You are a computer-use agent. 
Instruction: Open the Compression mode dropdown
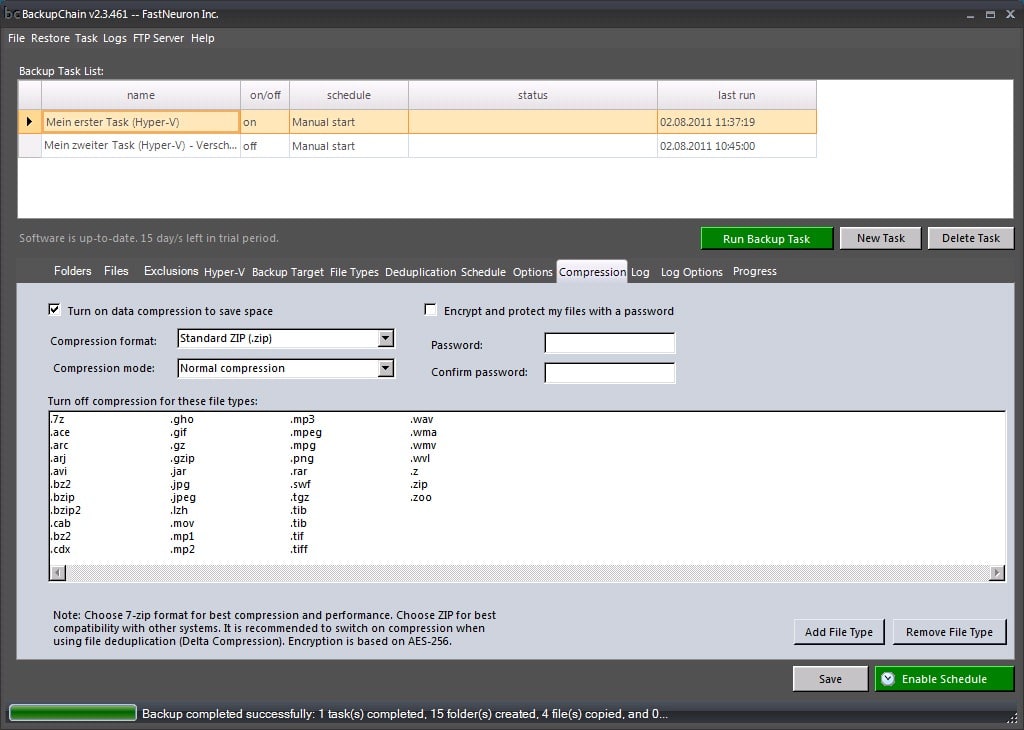click(386, 368)
